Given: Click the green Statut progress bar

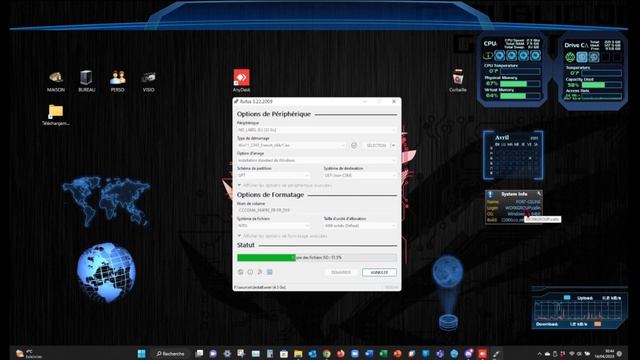Looking at the screenshot, I should (x=317, y=258).
